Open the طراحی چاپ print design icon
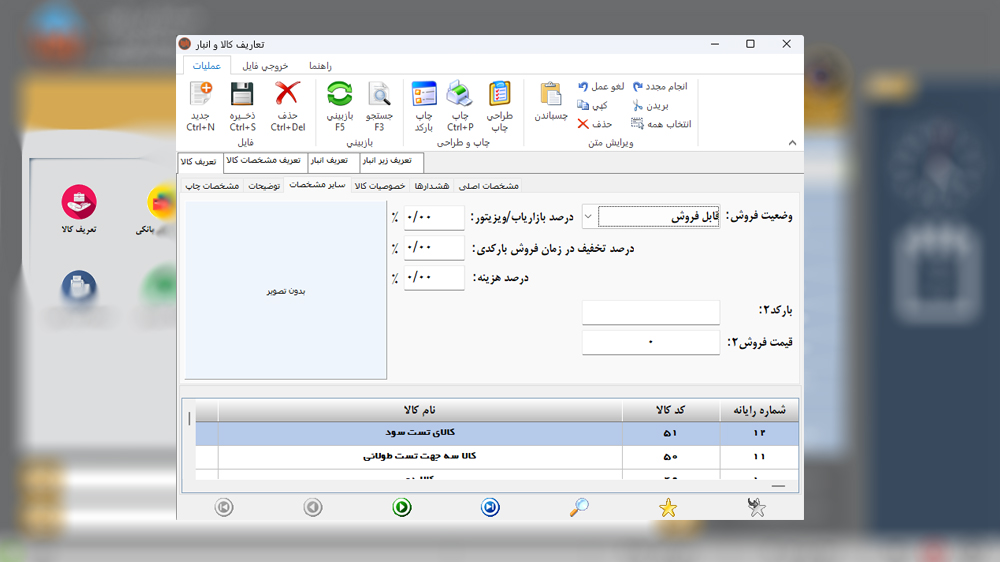1000x562 pixels. pyautogui.click(x=499, y=96)
